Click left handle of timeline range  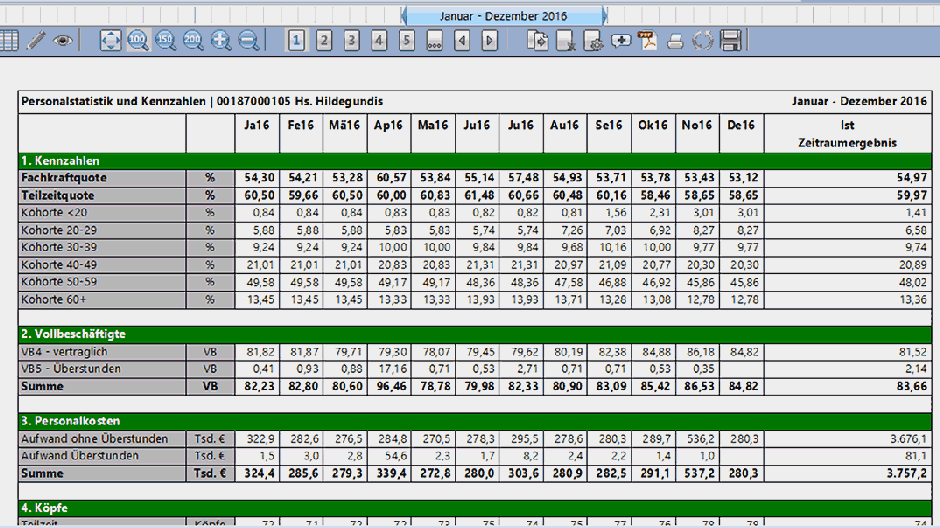click(x=403, y=16)
